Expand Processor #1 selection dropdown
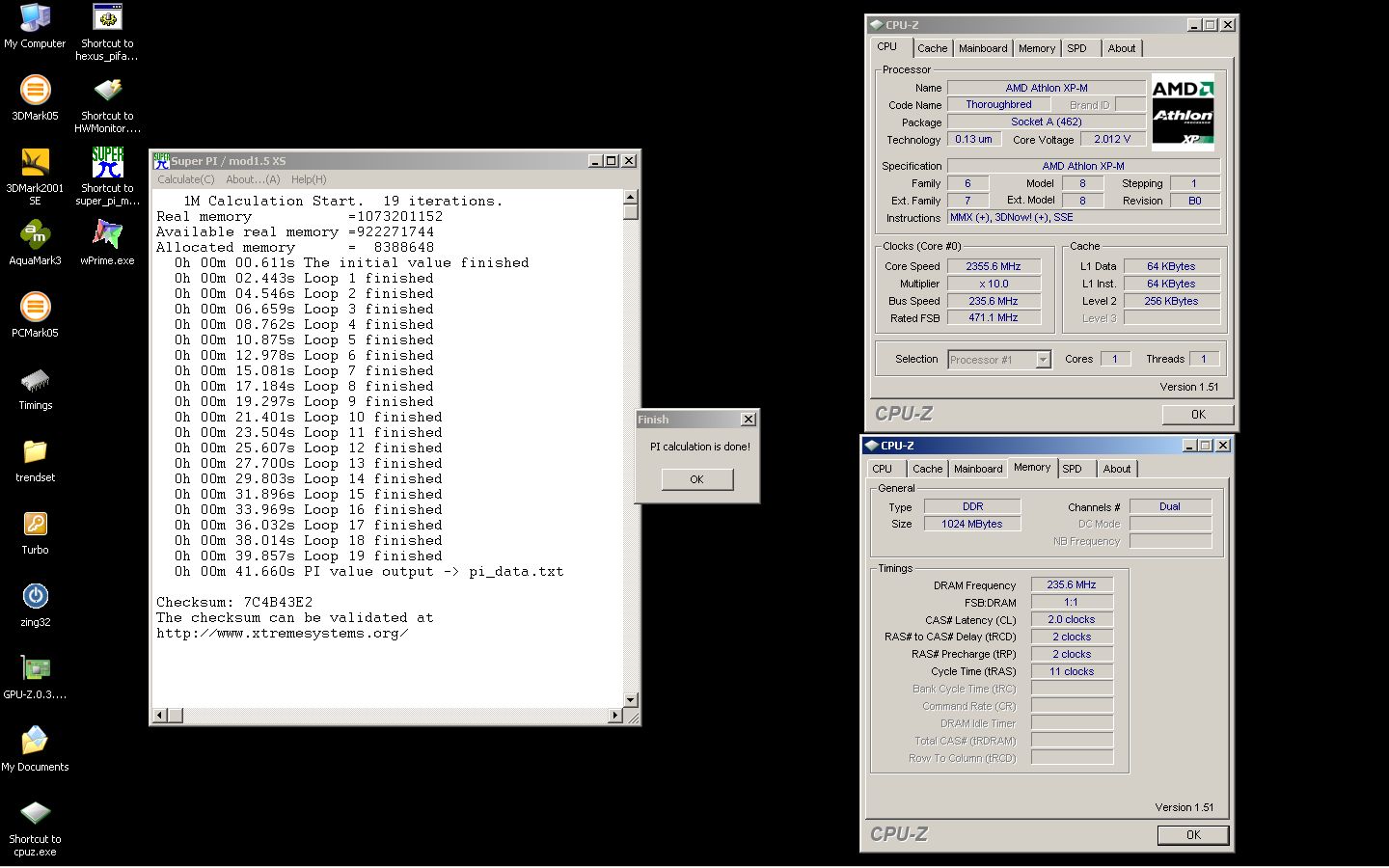 pyautogui.click(x=1043, y=360)
